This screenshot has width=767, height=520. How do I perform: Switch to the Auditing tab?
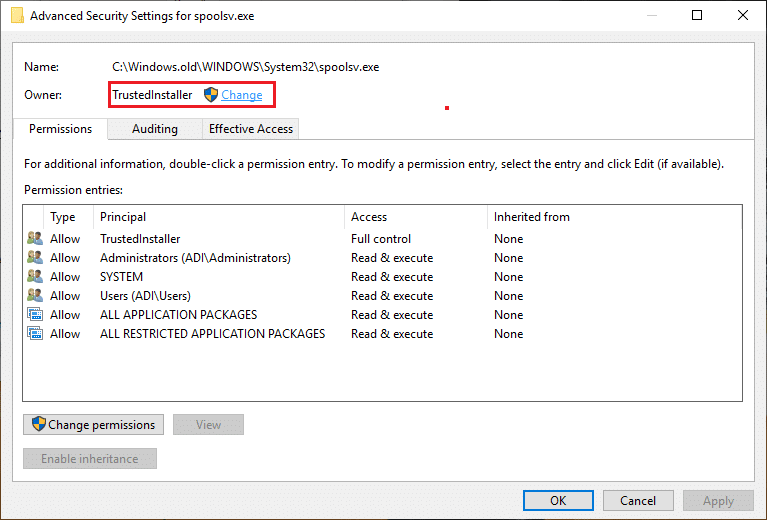pos(155,129)
